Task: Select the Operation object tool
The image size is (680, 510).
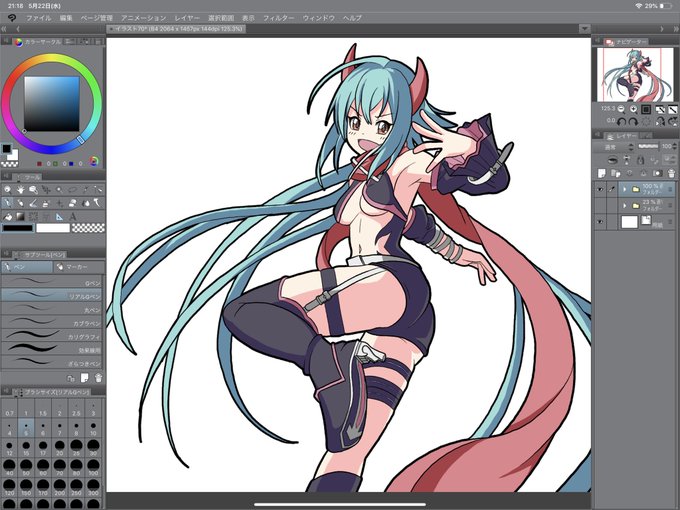Action: click(33, 190)
